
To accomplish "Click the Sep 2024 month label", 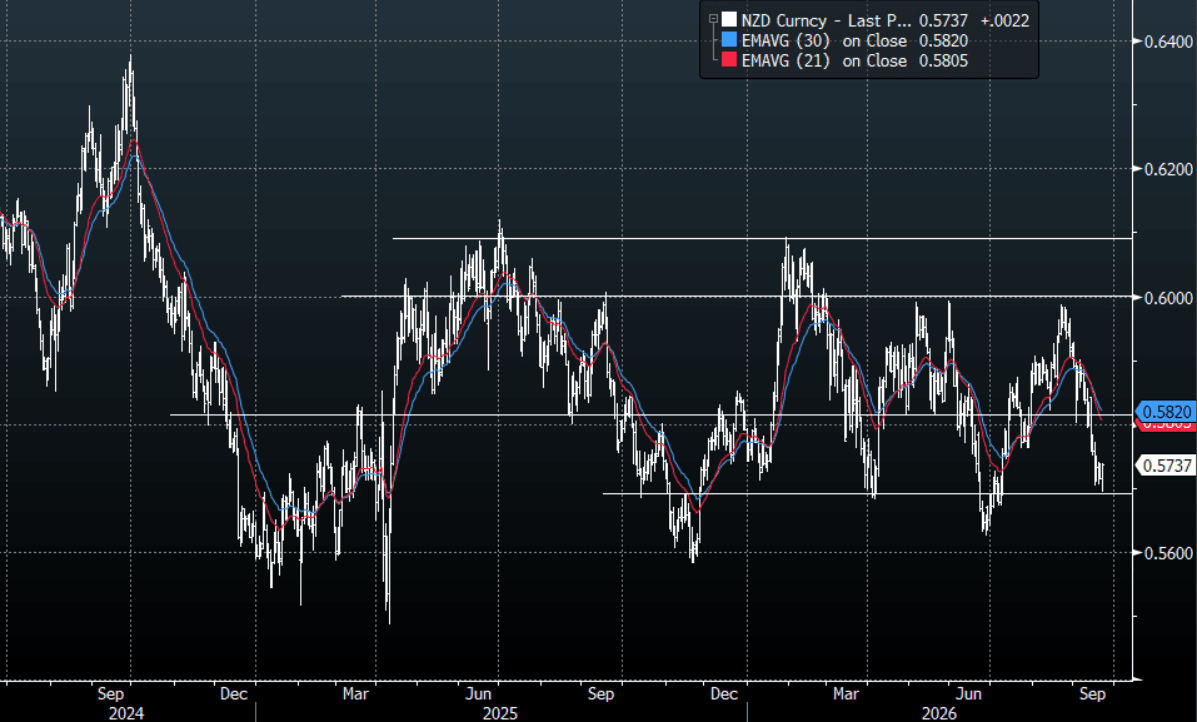I will pyautogui.click(x=111, y=694).
